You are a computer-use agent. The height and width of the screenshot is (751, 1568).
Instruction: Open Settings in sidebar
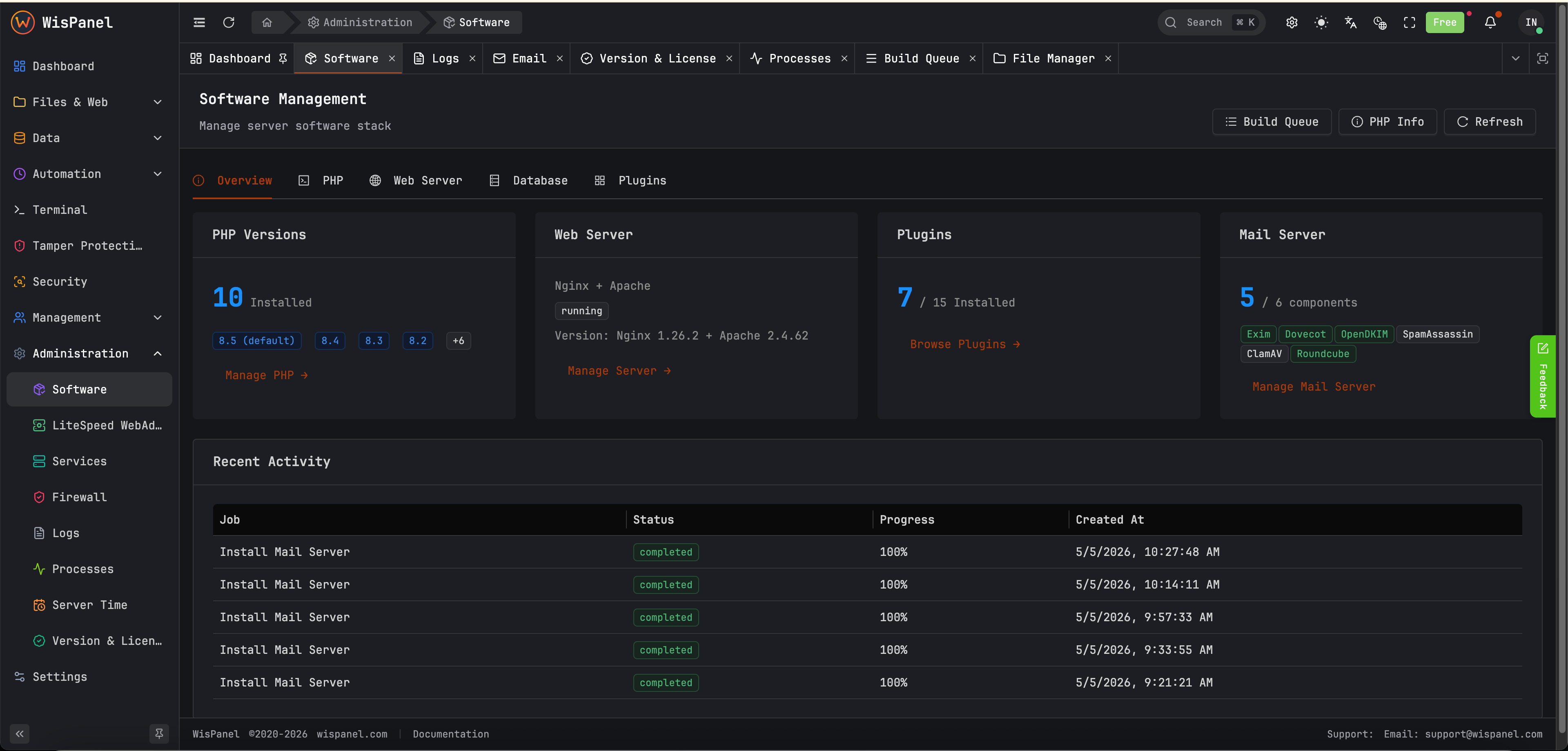click(89, 676)
